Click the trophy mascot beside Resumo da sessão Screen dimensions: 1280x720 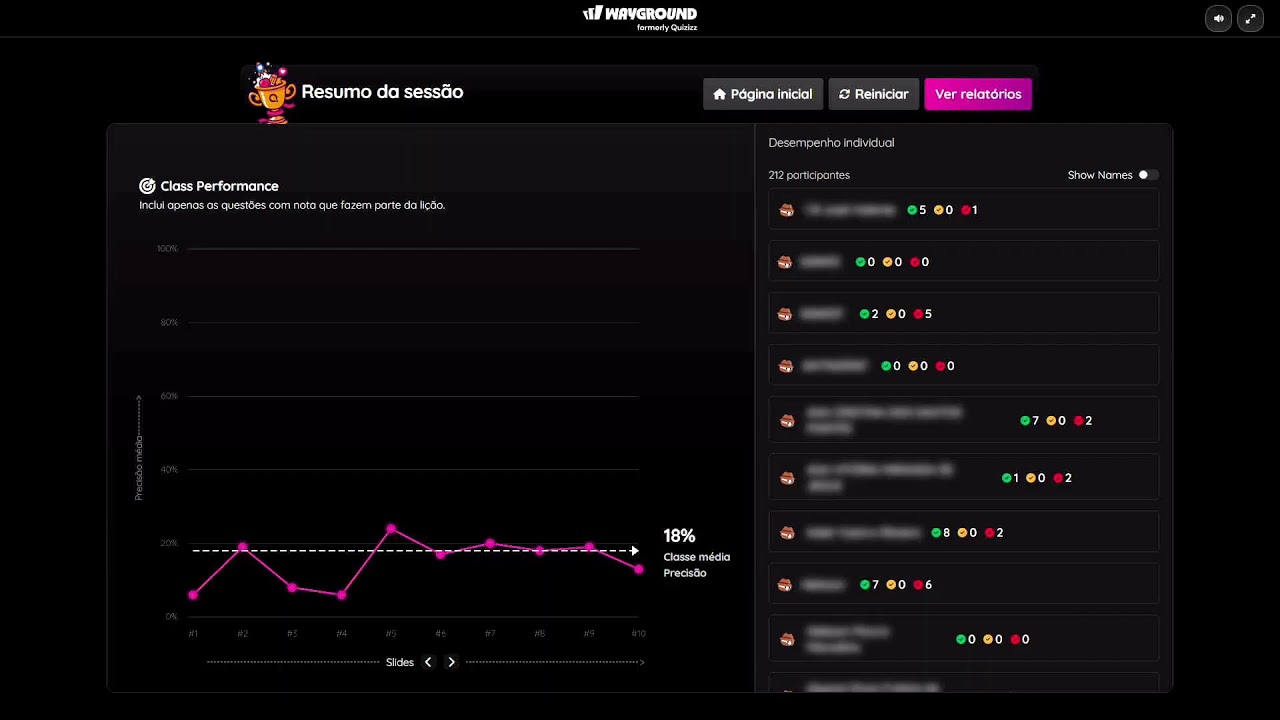tap(270, 93)
